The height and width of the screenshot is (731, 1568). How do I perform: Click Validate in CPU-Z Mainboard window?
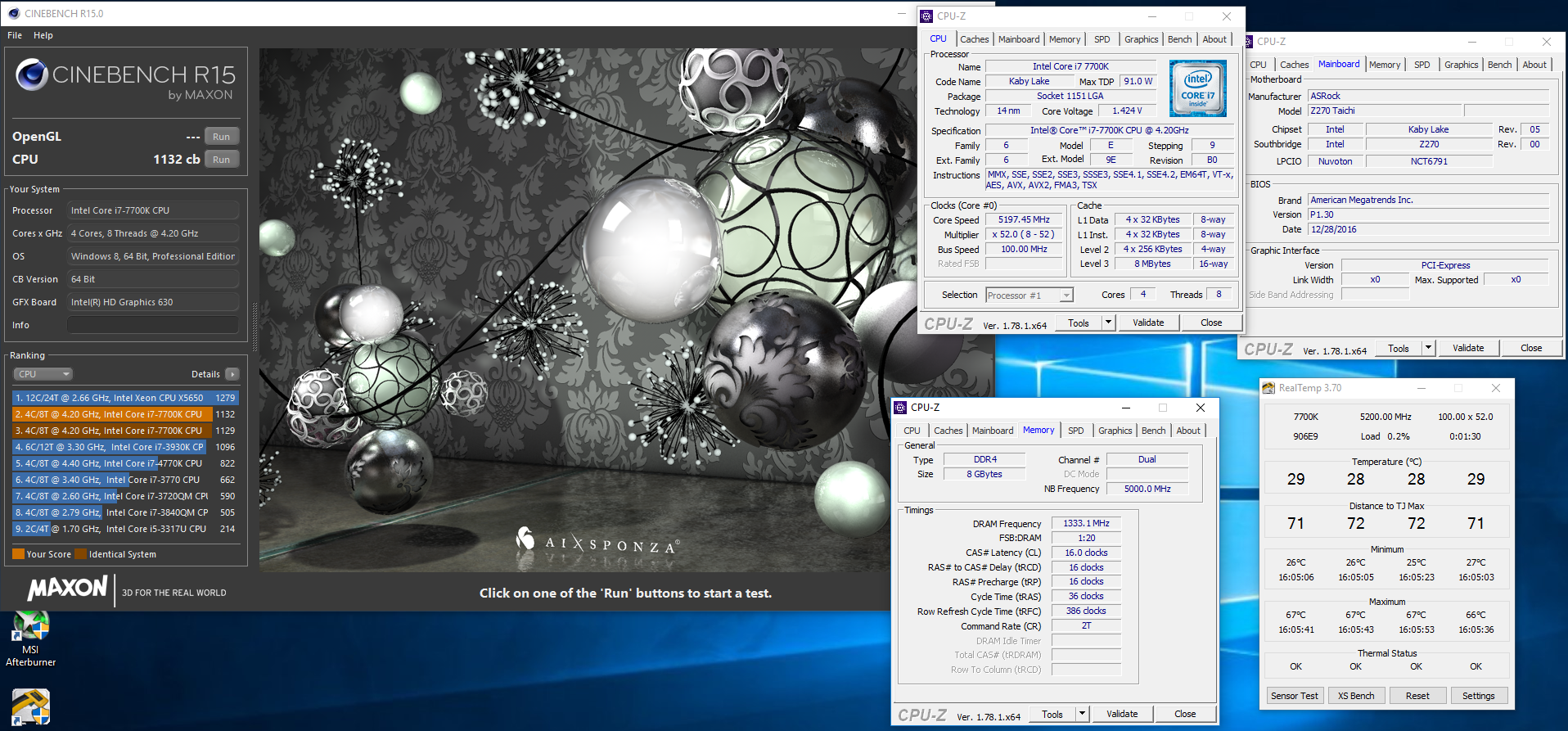tap(1468, 348)
